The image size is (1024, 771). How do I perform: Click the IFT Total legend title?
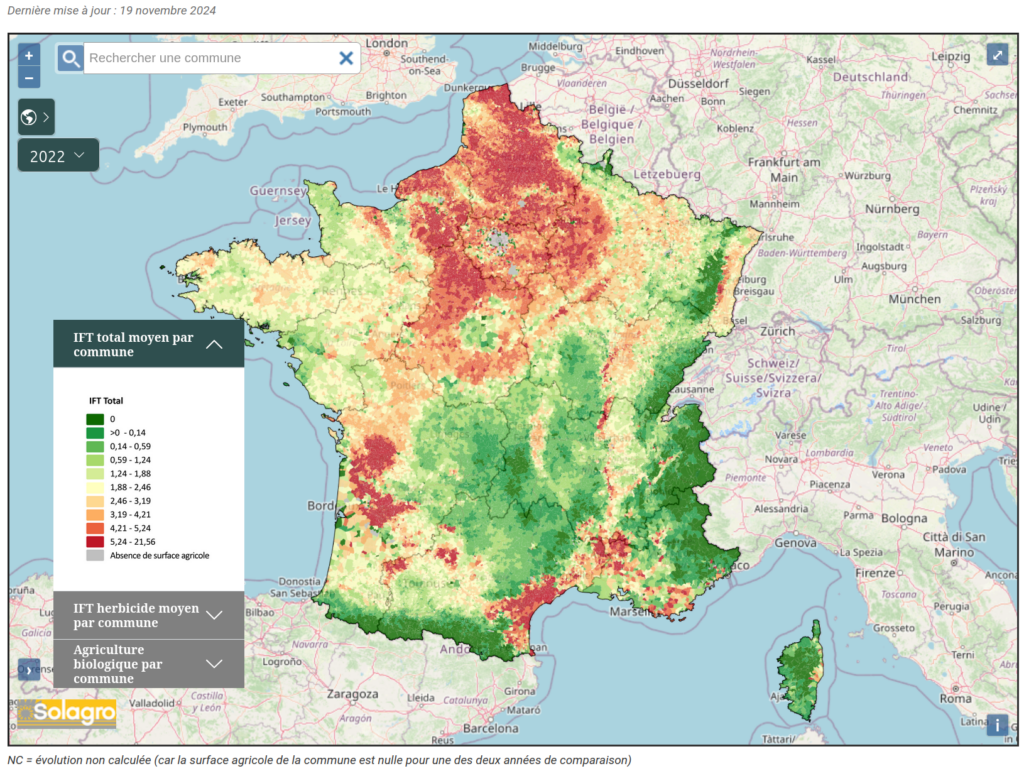tap(106, 401)
